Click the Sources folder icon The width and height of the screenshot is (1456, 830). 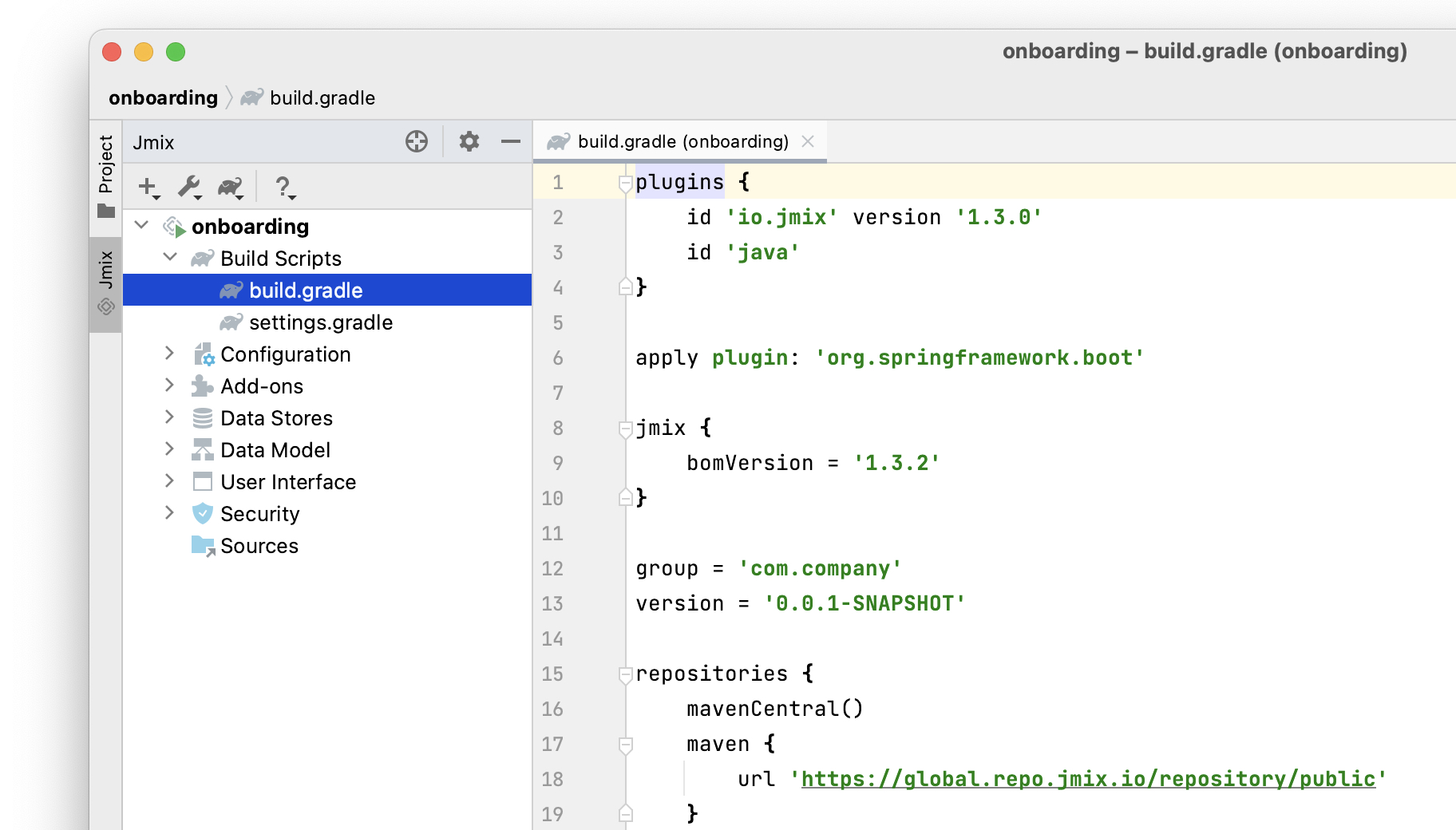pyautogui.click(x=203, y=546)
